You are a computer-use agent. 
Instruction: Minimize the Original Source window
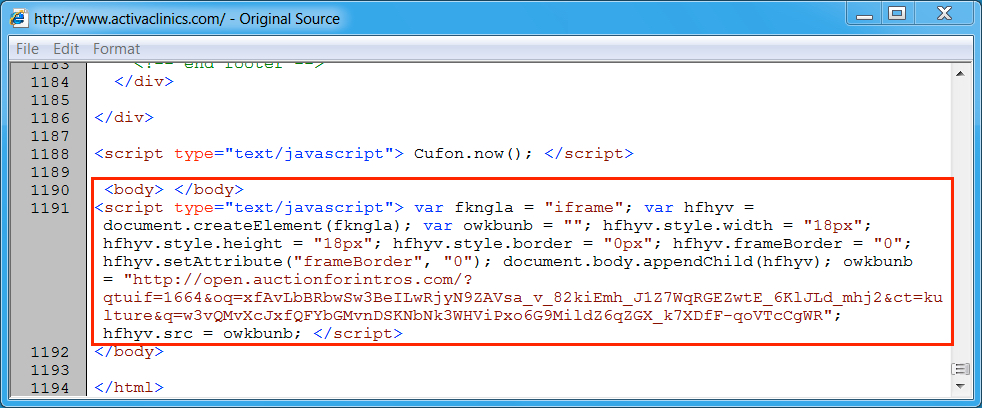[864, 14]
